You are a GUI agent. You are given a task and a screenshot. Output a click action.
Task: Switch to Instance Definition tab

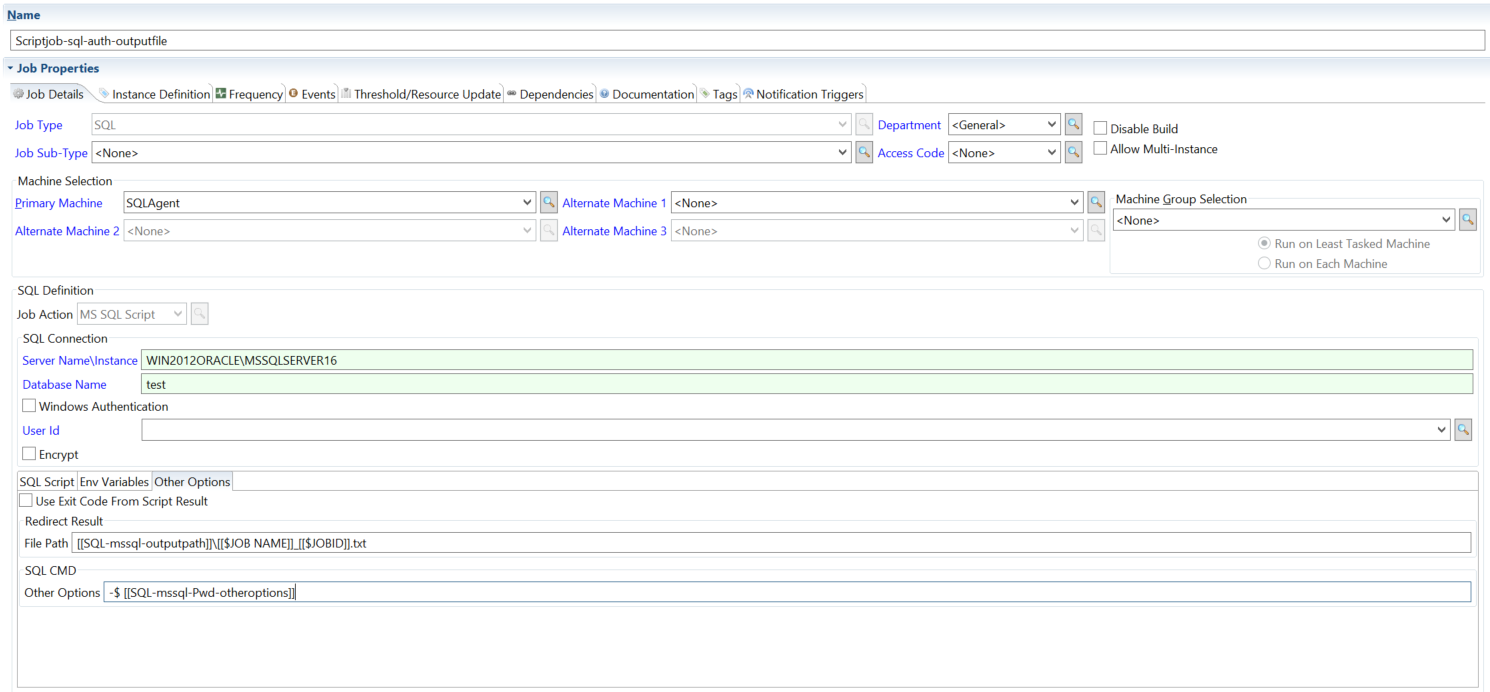pos(154,94)
